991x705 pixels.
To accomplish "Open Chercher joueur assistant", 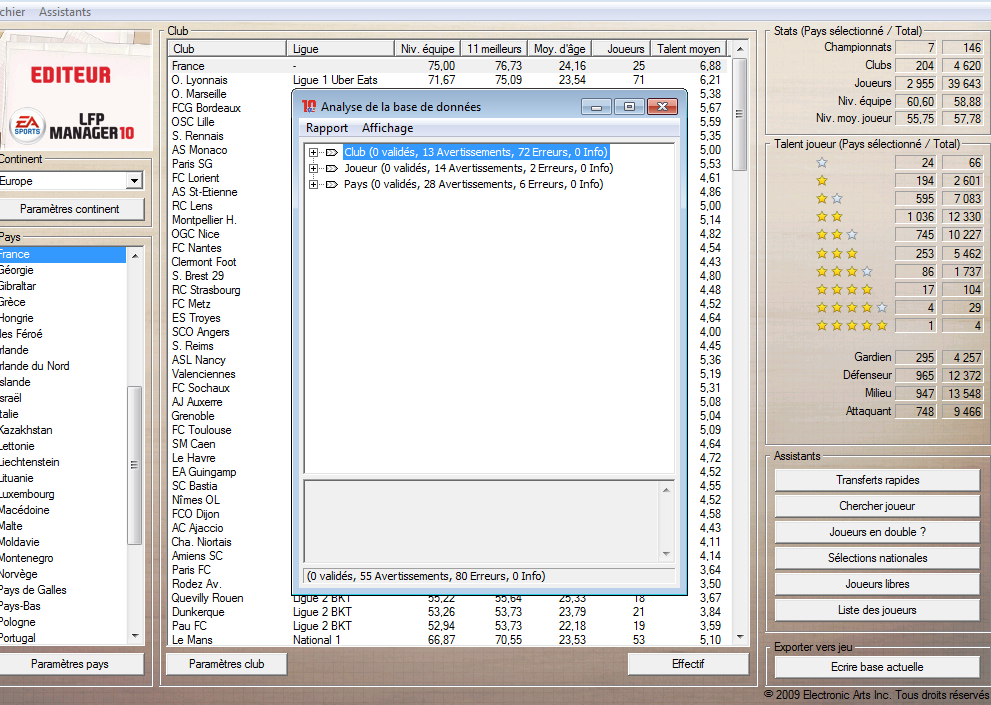I will tap(877, 506).
